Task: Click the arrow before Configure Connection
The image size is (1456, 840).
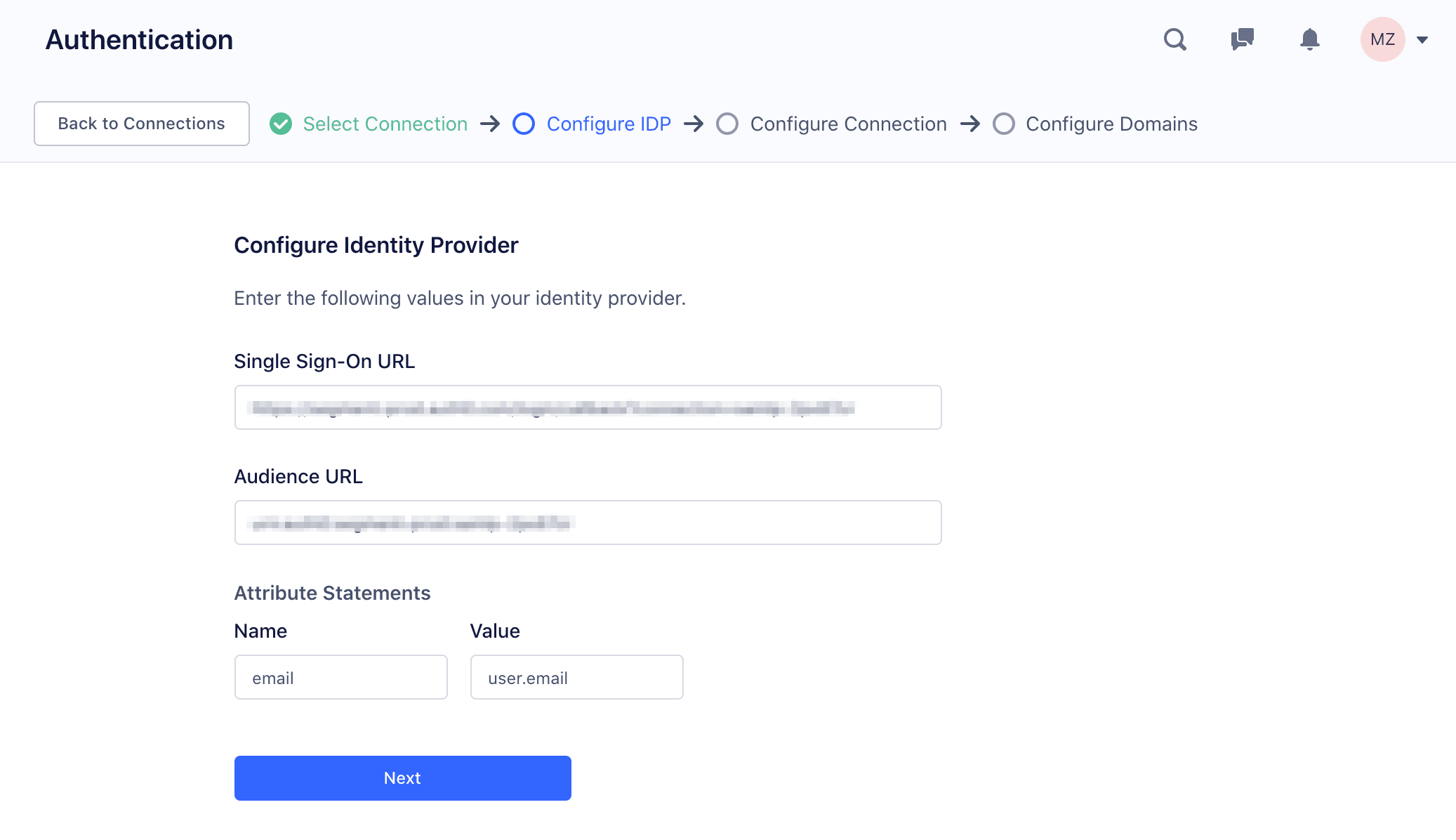Action: pyautogui.click(x=695, y=124)
